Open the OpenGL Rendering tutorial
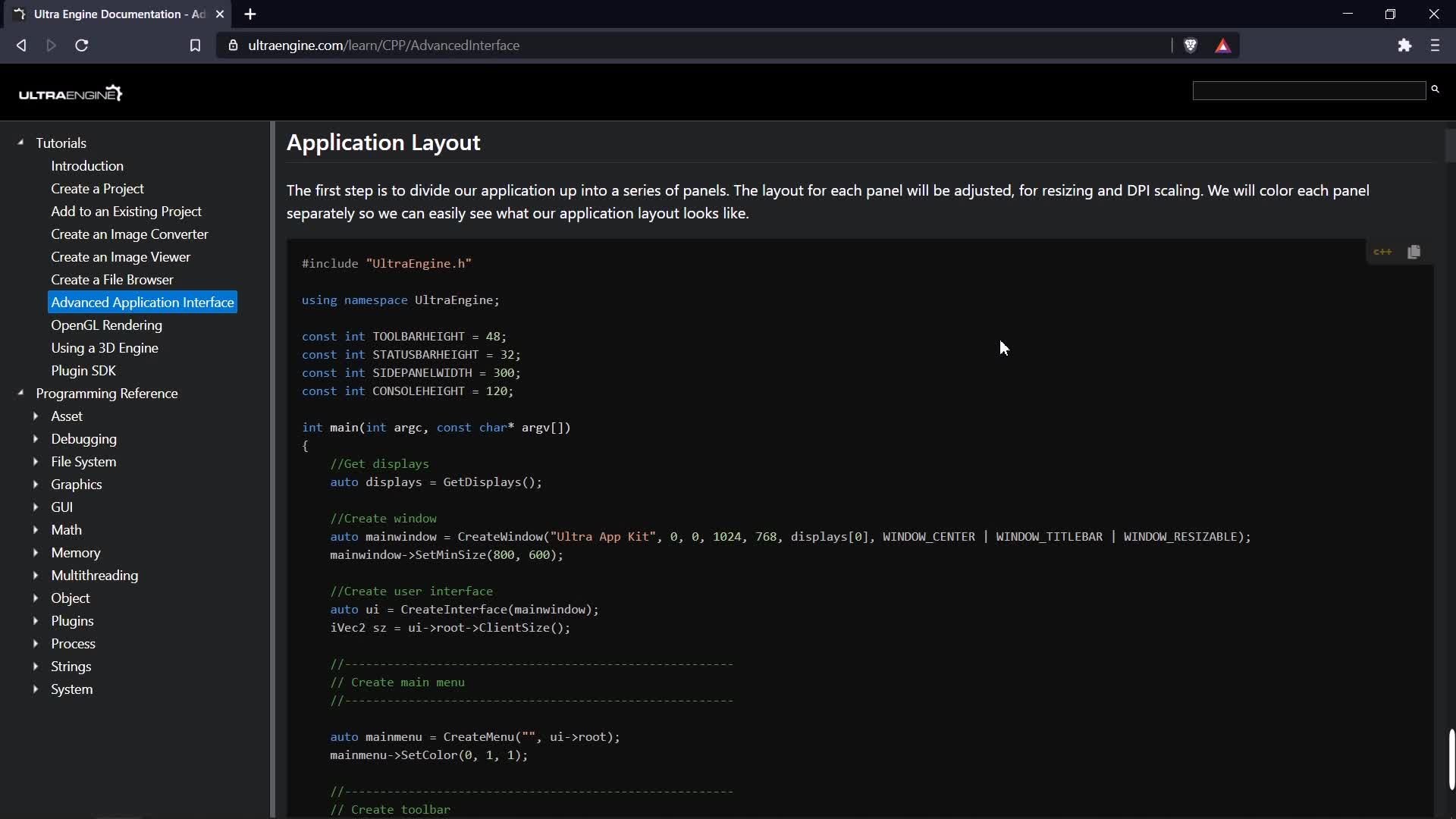This screenshot has width=1456, height=819. pos(106,325)
